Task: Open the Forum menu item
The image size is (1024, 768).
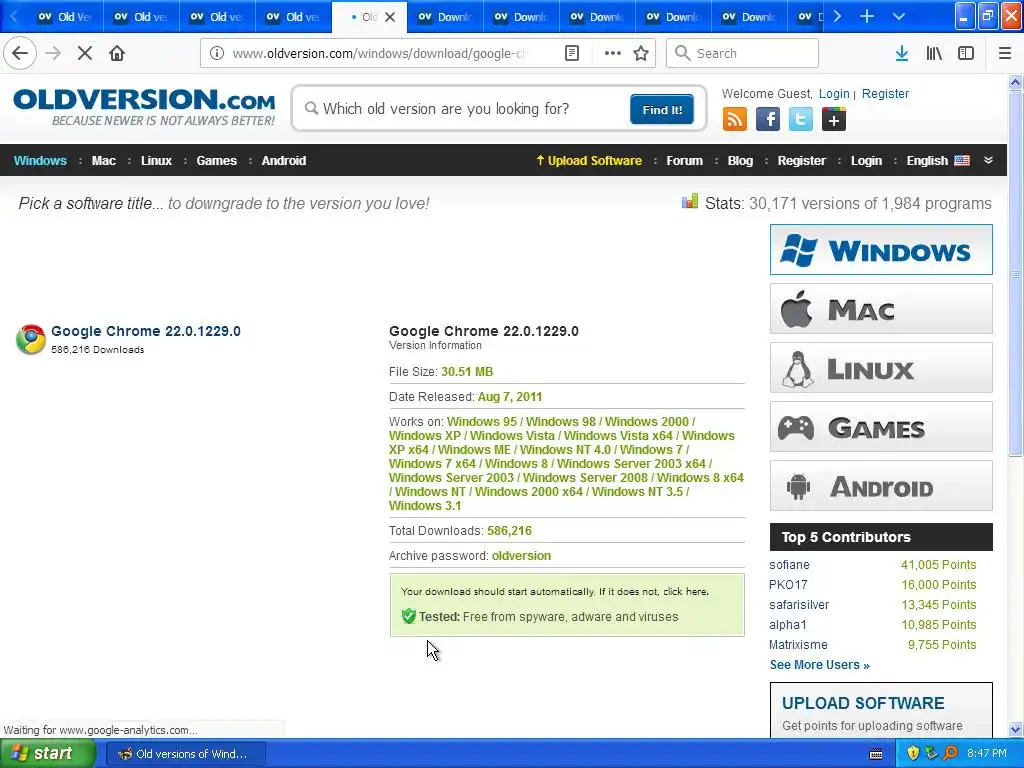Action: (684, 161)
